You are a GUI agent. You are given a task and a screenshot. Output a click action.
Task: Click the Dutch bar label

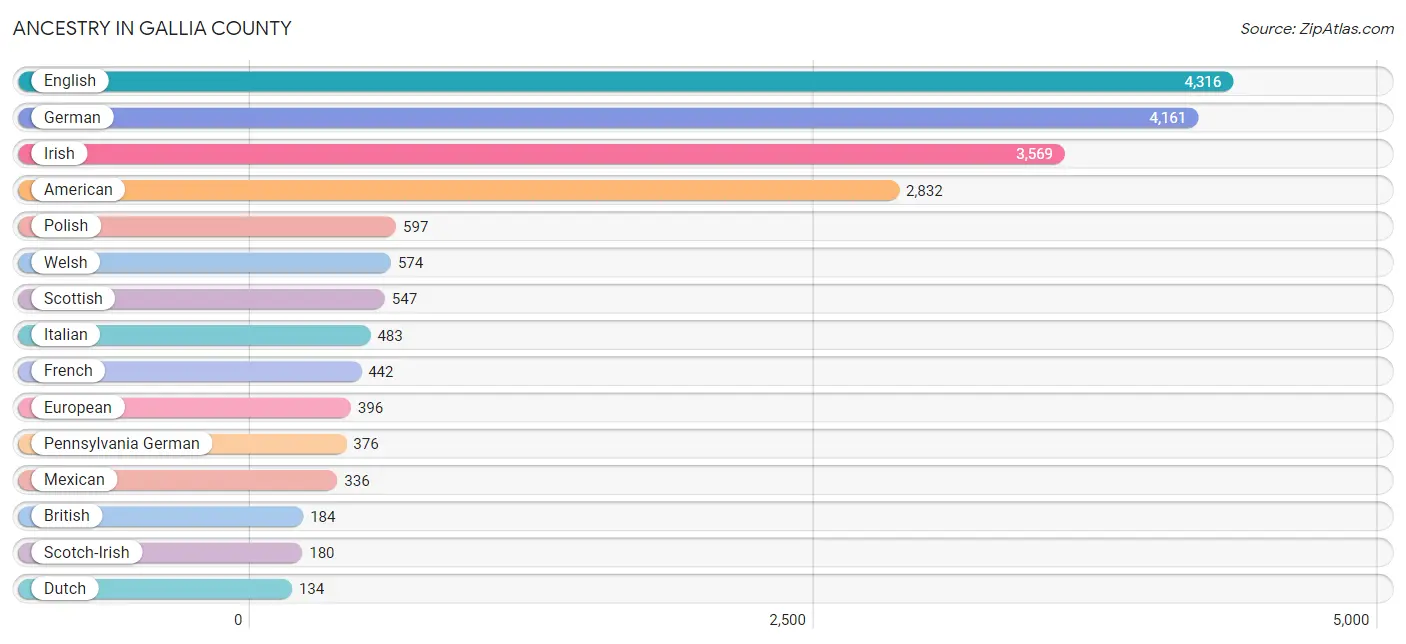point(65,588)
